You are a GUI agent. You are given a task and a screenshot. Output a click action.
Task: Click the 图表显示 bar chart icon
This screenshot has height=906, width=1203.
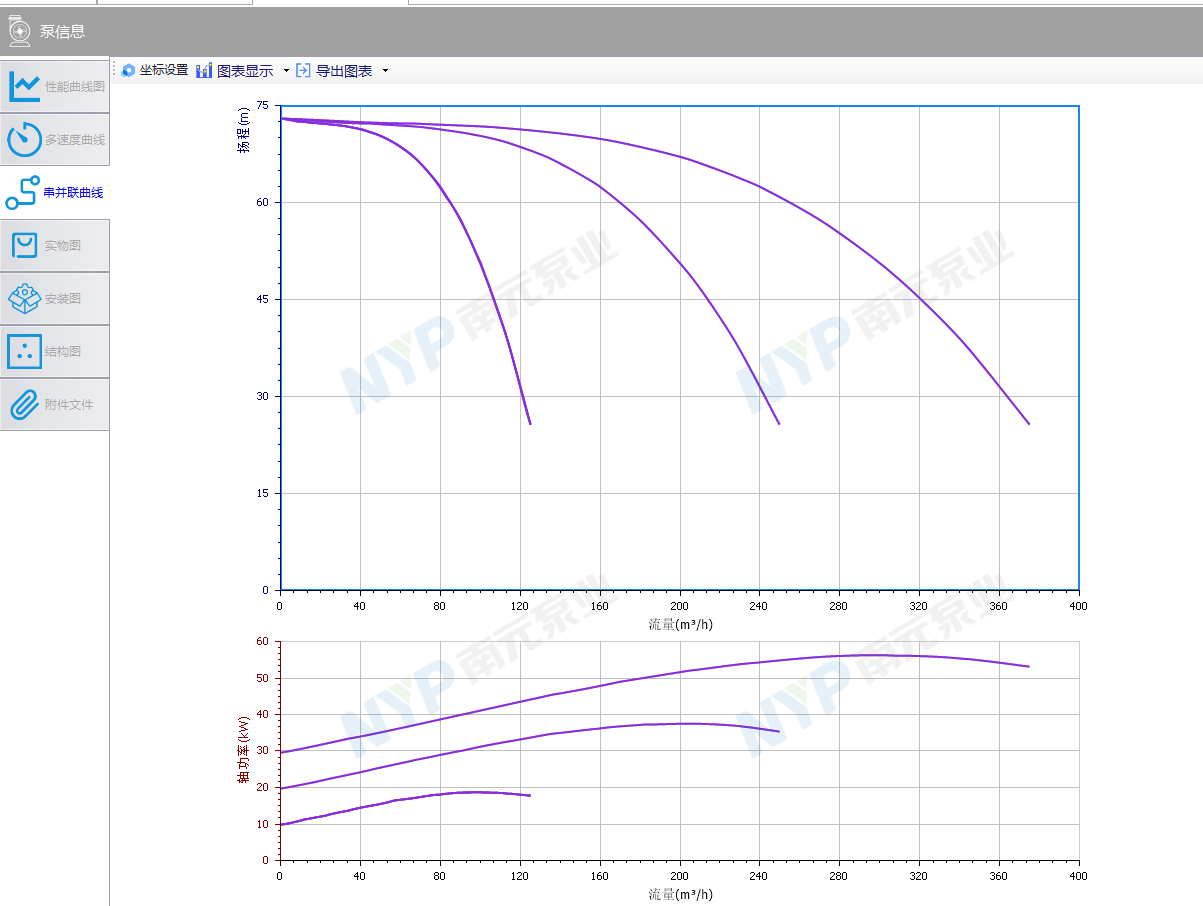tap(204, 70)
